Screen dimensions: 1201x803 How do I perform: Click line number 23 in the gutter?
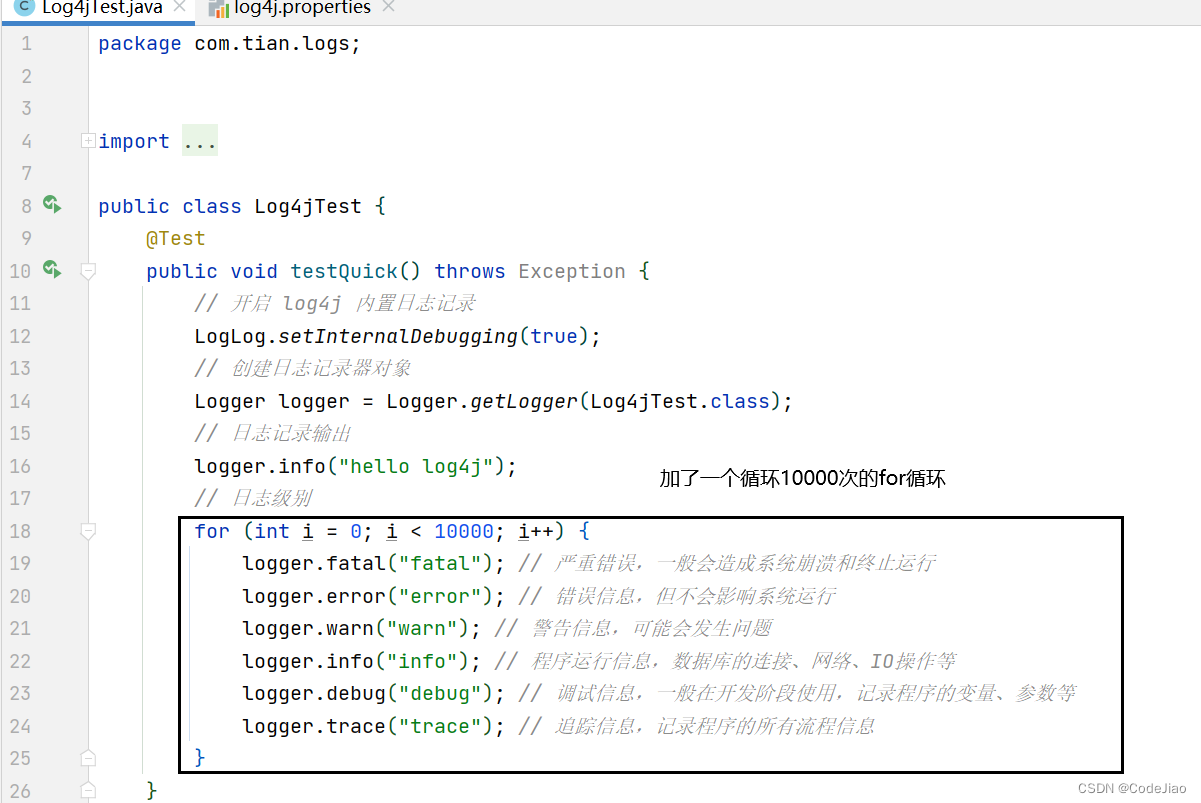(20, 693)
